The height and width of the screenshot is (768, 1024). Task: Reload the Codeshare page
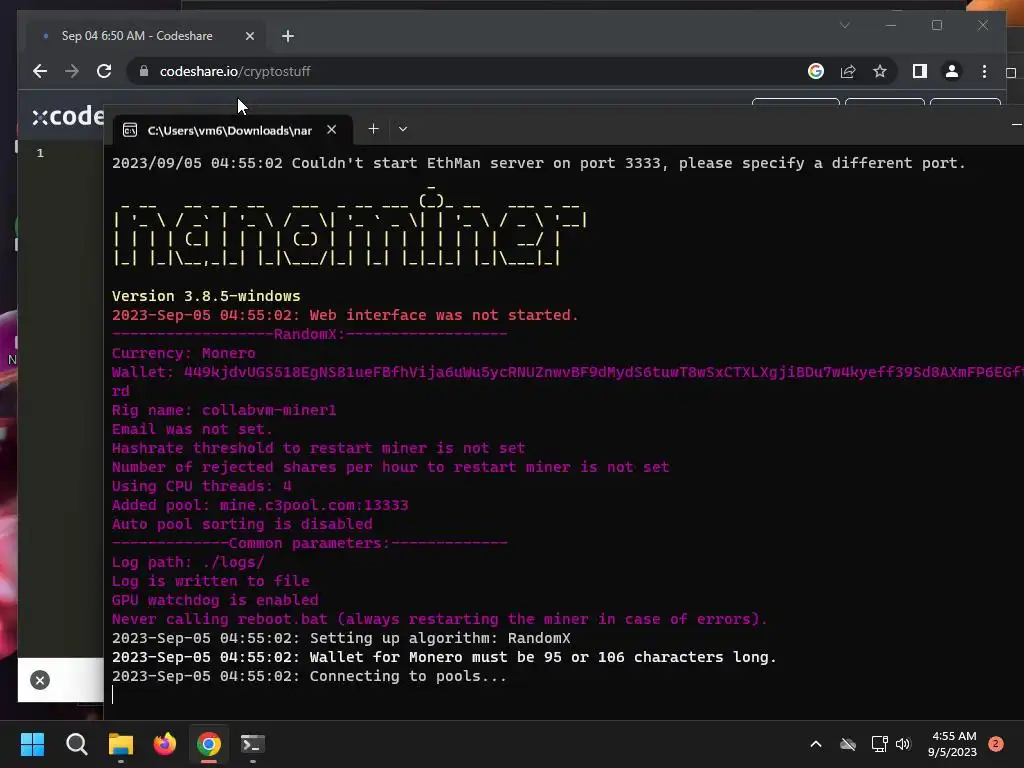[104, 71]
